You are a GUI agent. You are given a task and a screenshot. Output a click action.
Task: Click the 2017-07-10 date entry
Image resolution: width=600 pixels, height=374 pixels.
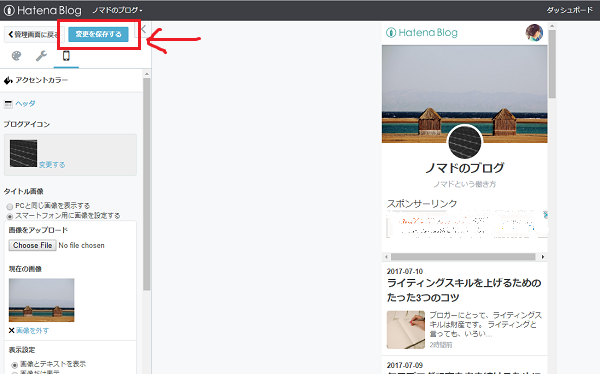click(x=404, y=271)
